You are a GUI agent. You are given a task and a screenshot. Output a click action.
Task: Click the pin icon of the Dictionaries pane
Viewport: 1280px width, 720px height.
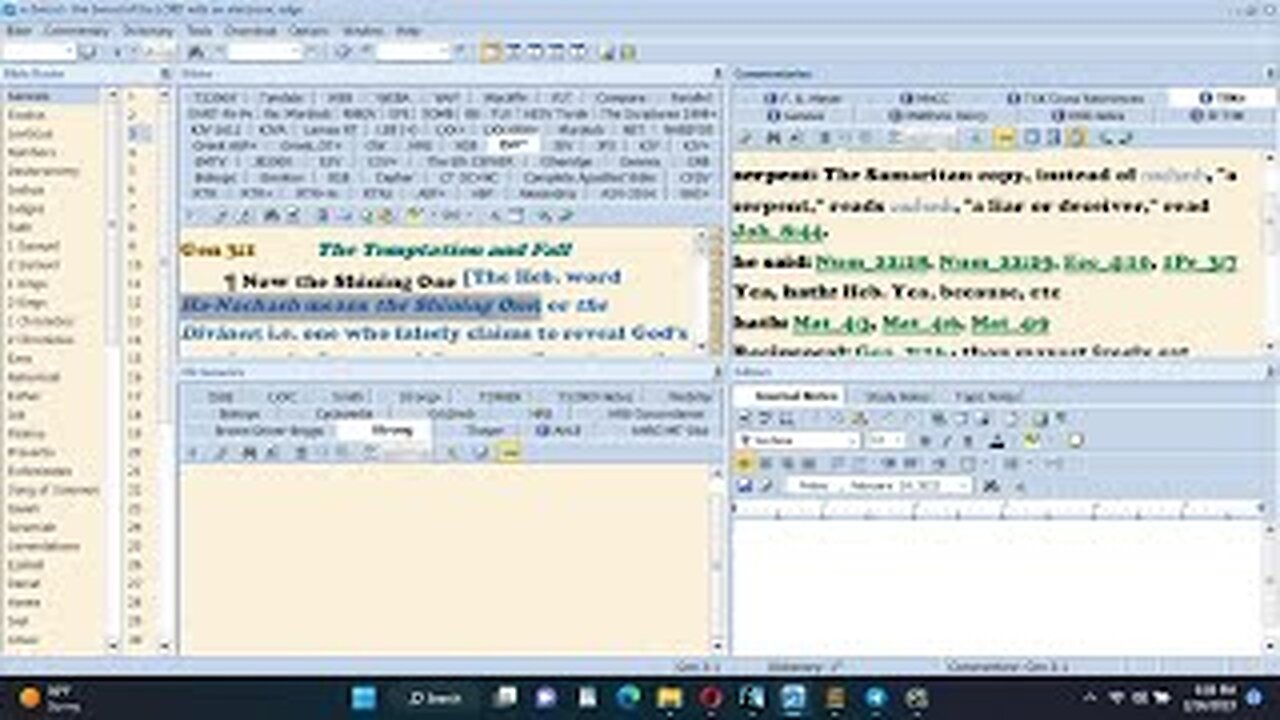click(x=717, y=373)
